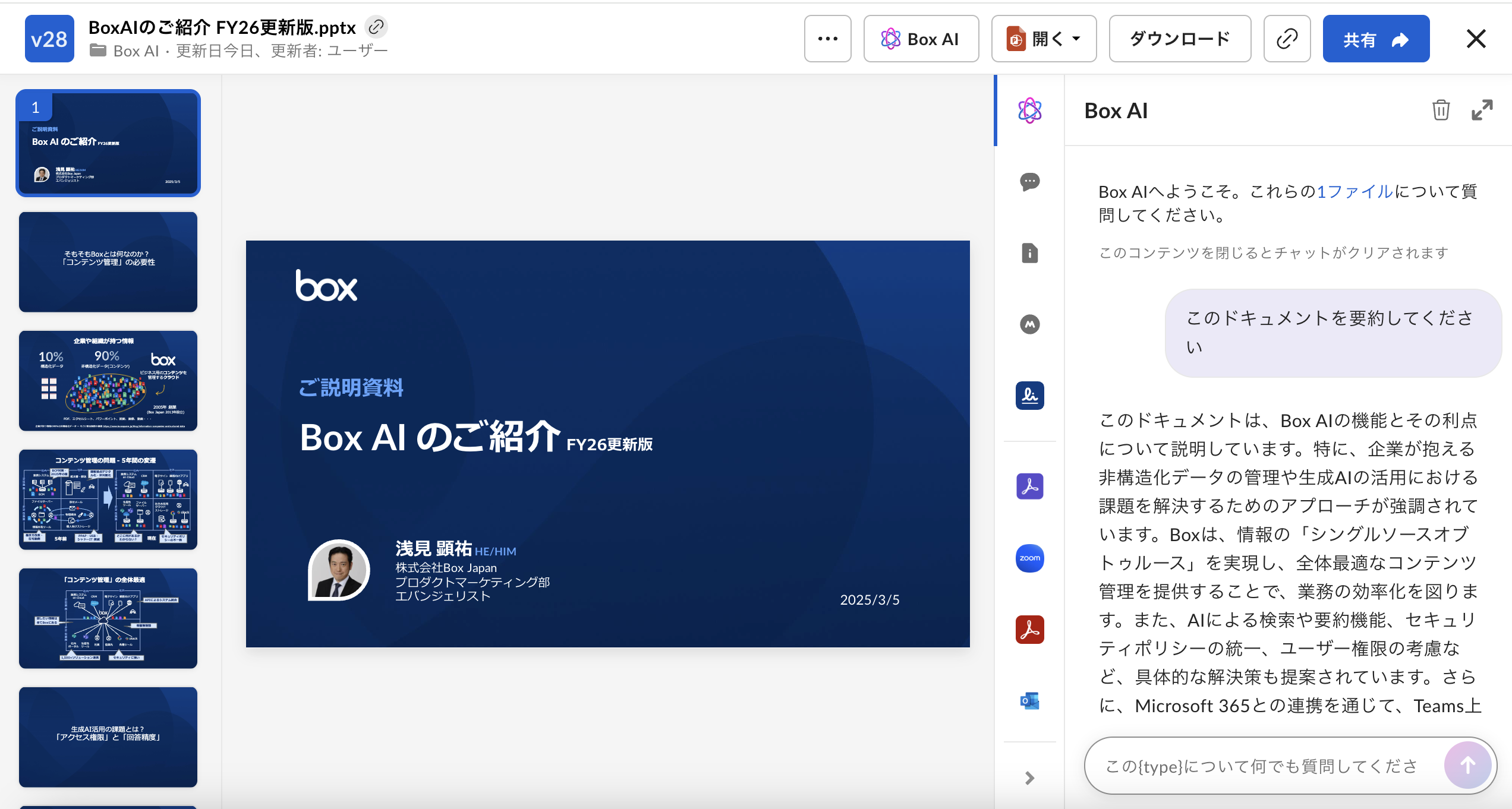Select slide 1 thumbnail
1512x809 pixels.
coord(108,143)
